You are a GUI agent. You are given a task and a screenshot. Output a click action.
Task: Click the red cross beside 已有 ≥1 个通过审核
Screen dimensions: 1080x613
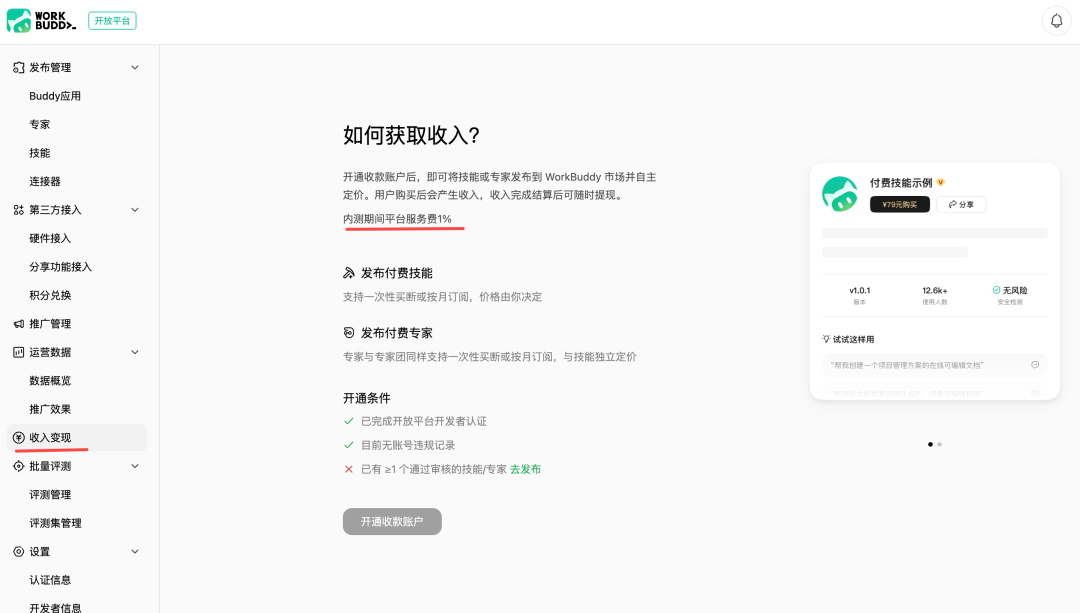pyautogui.click(x=349, y=469)
